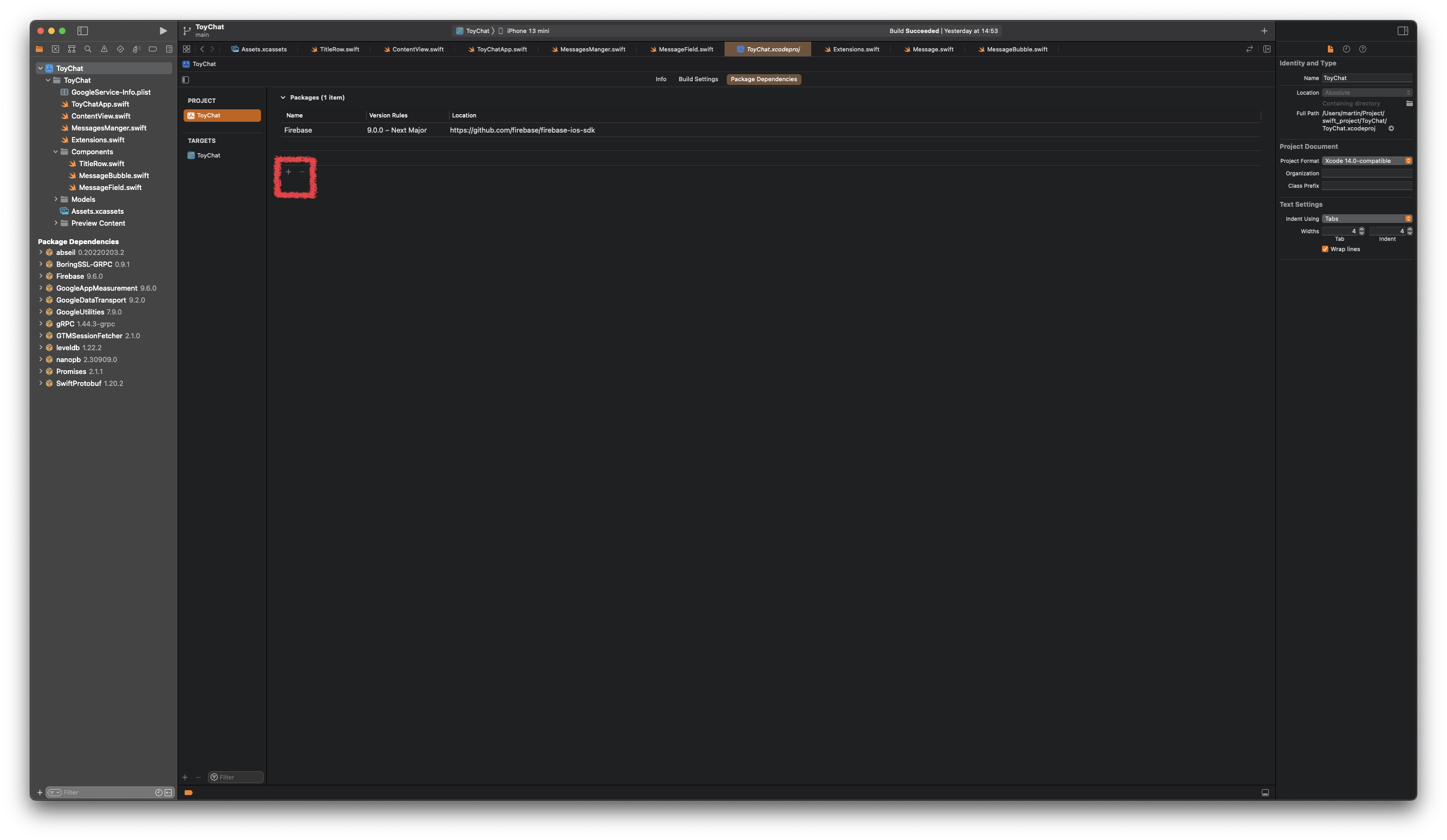Switch to the Build Settings tab
The height and width of the screenshot is (840, 1447).
pos(698,79)
